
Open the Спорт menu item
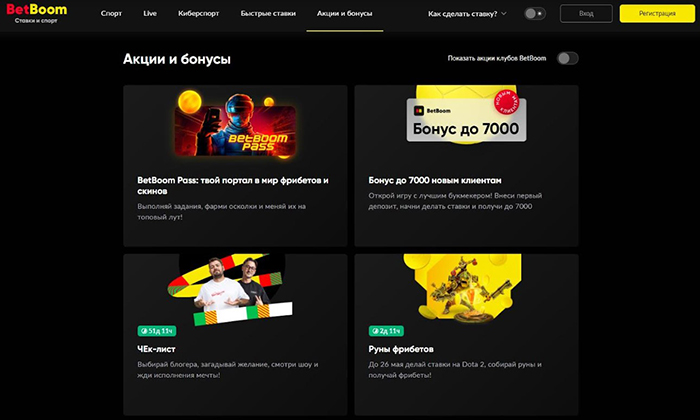pos(111,13)
